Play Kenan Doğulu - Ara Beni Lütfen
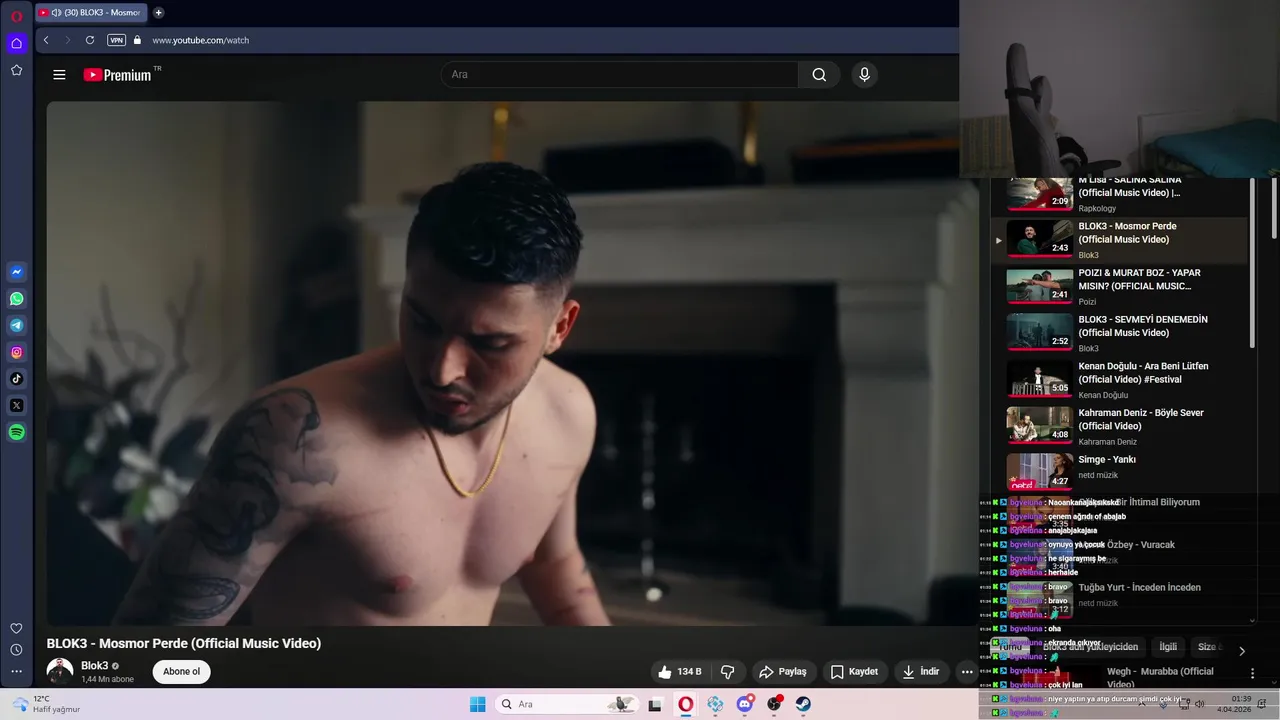 click(1120, 380)
